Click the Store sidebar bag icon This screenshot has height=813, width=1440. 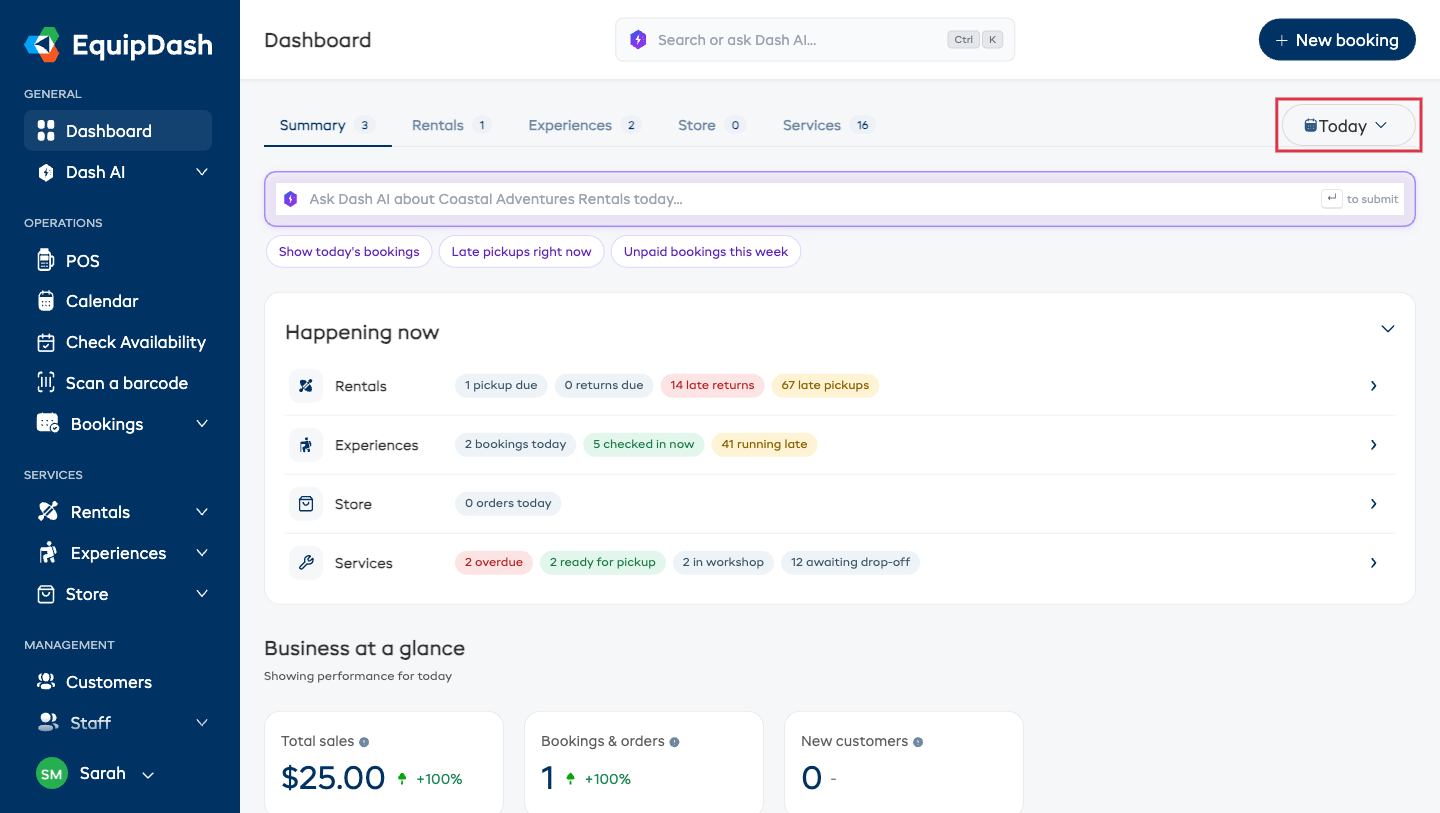(45, 594)
